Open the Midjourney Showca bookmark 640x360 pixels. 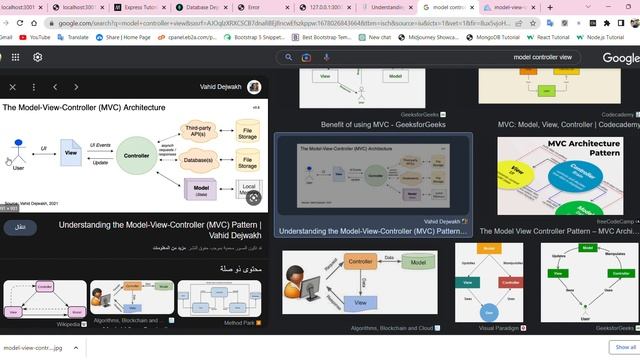[428, 37]
